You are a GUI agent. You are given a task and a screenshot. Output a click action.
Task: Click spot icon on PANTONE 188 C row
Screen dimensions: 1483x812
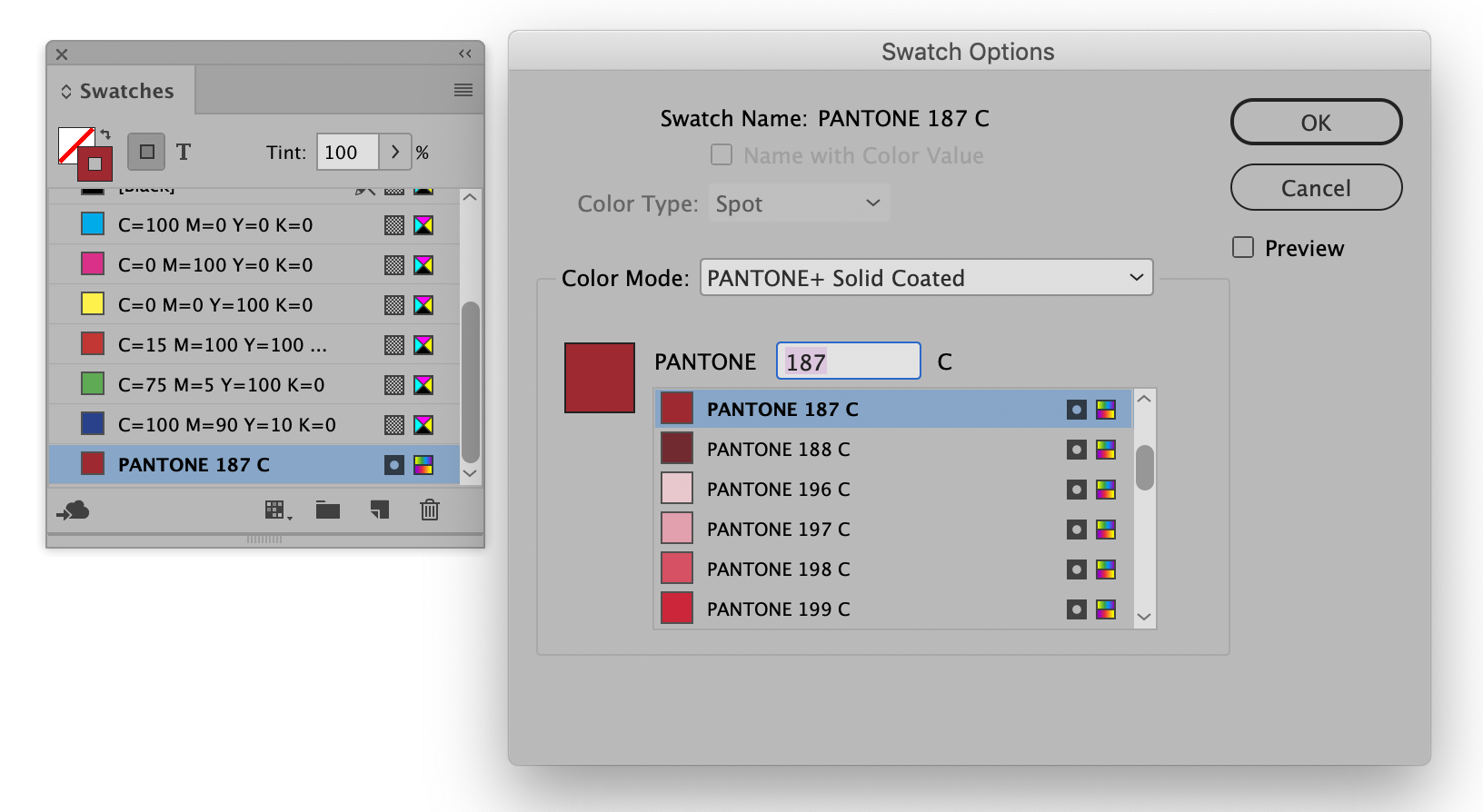coord(1077,450)
